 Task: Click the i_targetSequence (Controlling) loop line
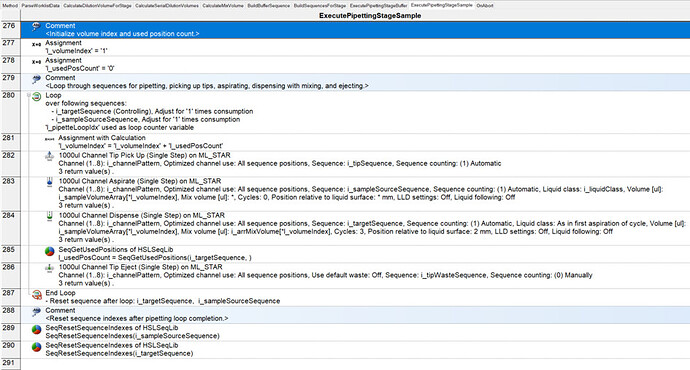(152, 111)
